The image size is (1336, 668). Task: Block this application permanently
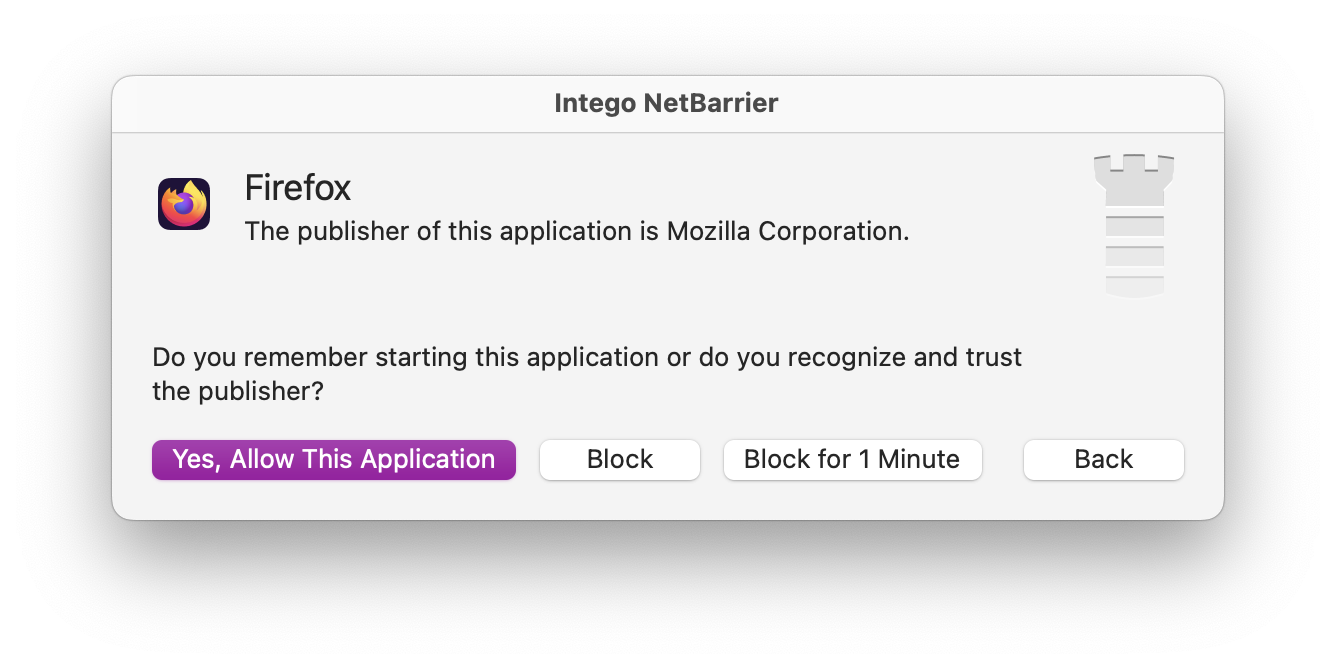(x=620, y=460)
